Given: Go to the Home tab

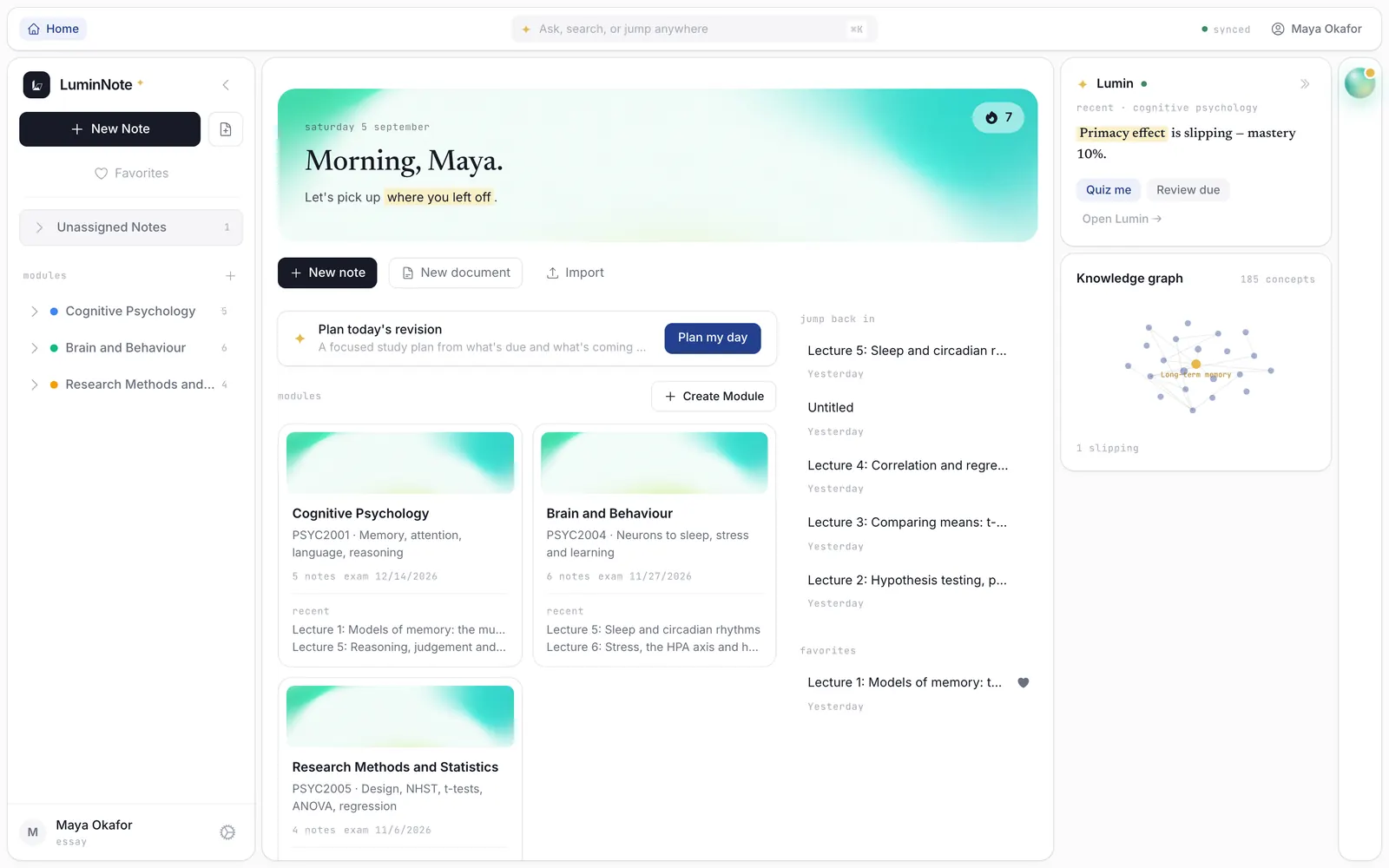Looking at the screenshot, I should [53, 29].
